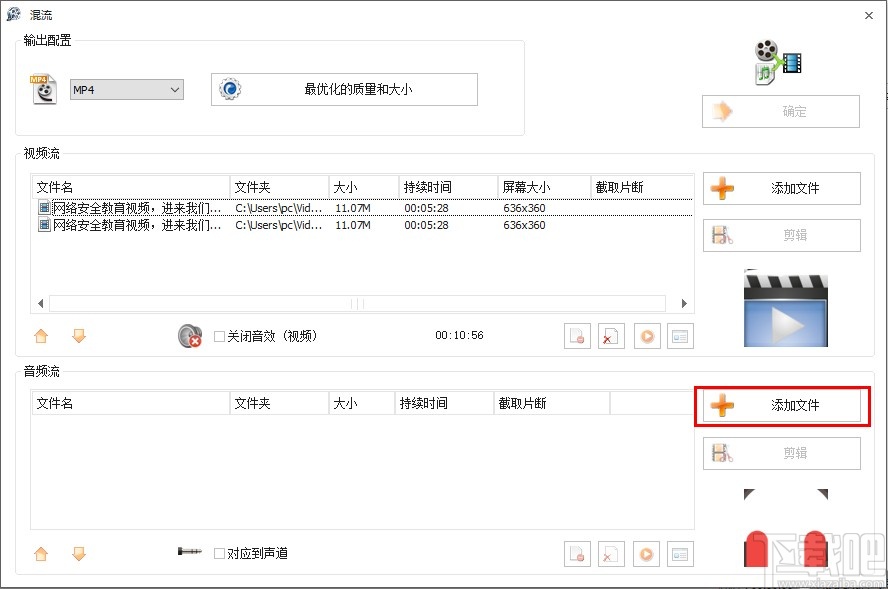Clear the video stream list

611,336
